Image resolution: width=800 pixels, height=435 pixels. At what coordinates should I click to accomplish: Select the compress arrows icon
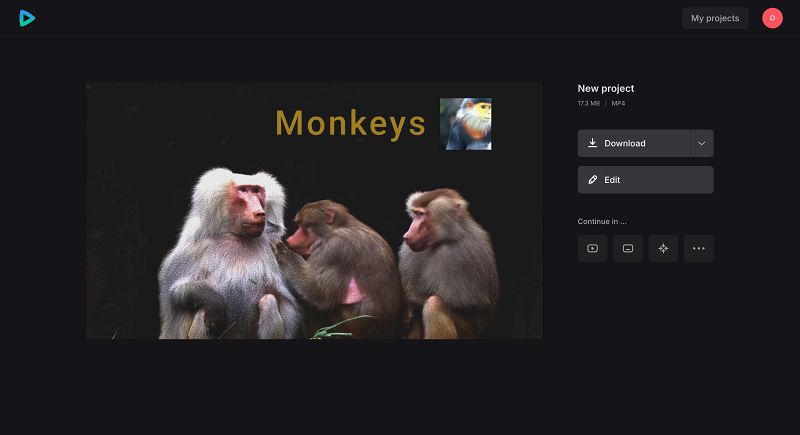[663, 248]
